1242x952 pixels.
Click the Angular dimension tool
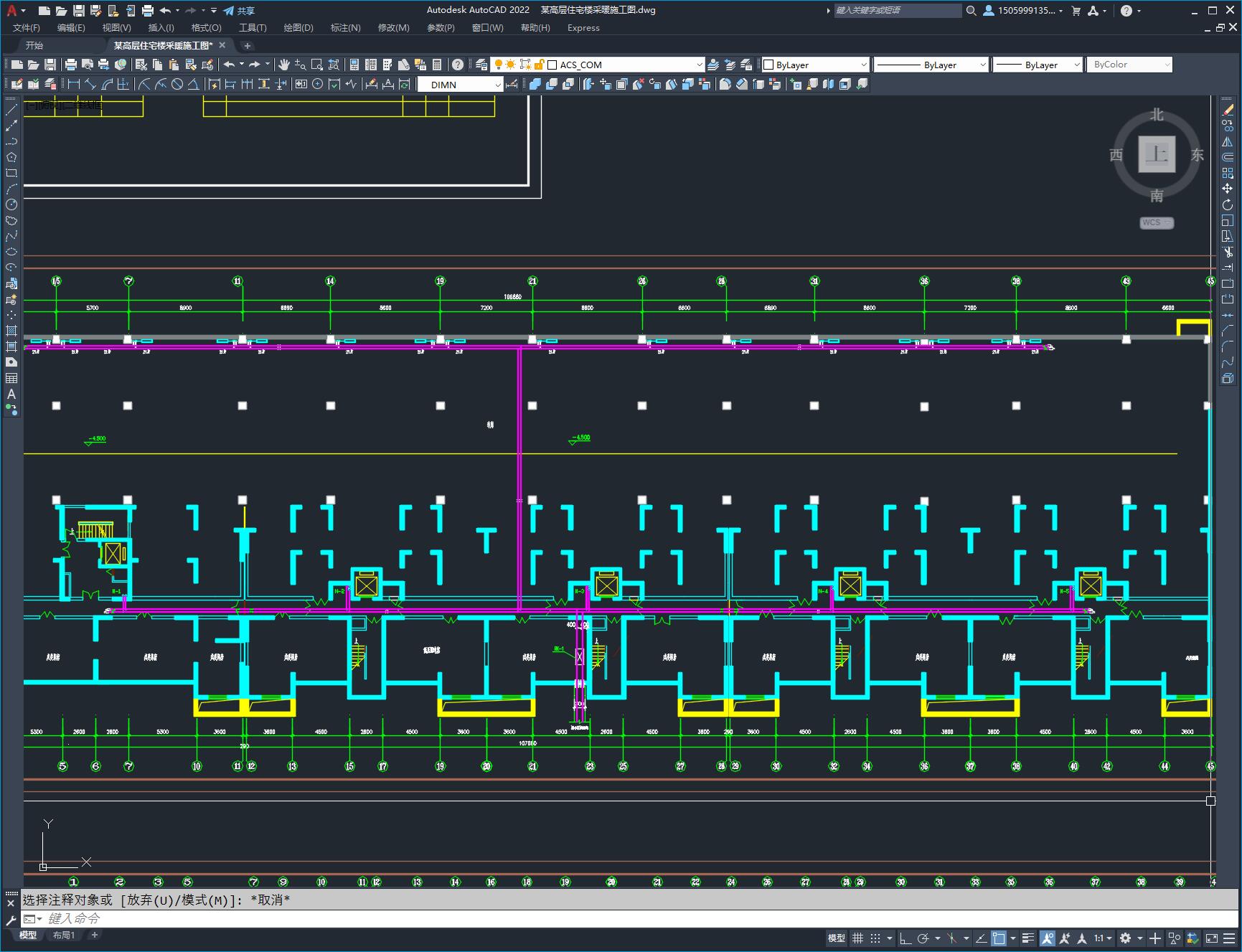(x=193, y=84)
